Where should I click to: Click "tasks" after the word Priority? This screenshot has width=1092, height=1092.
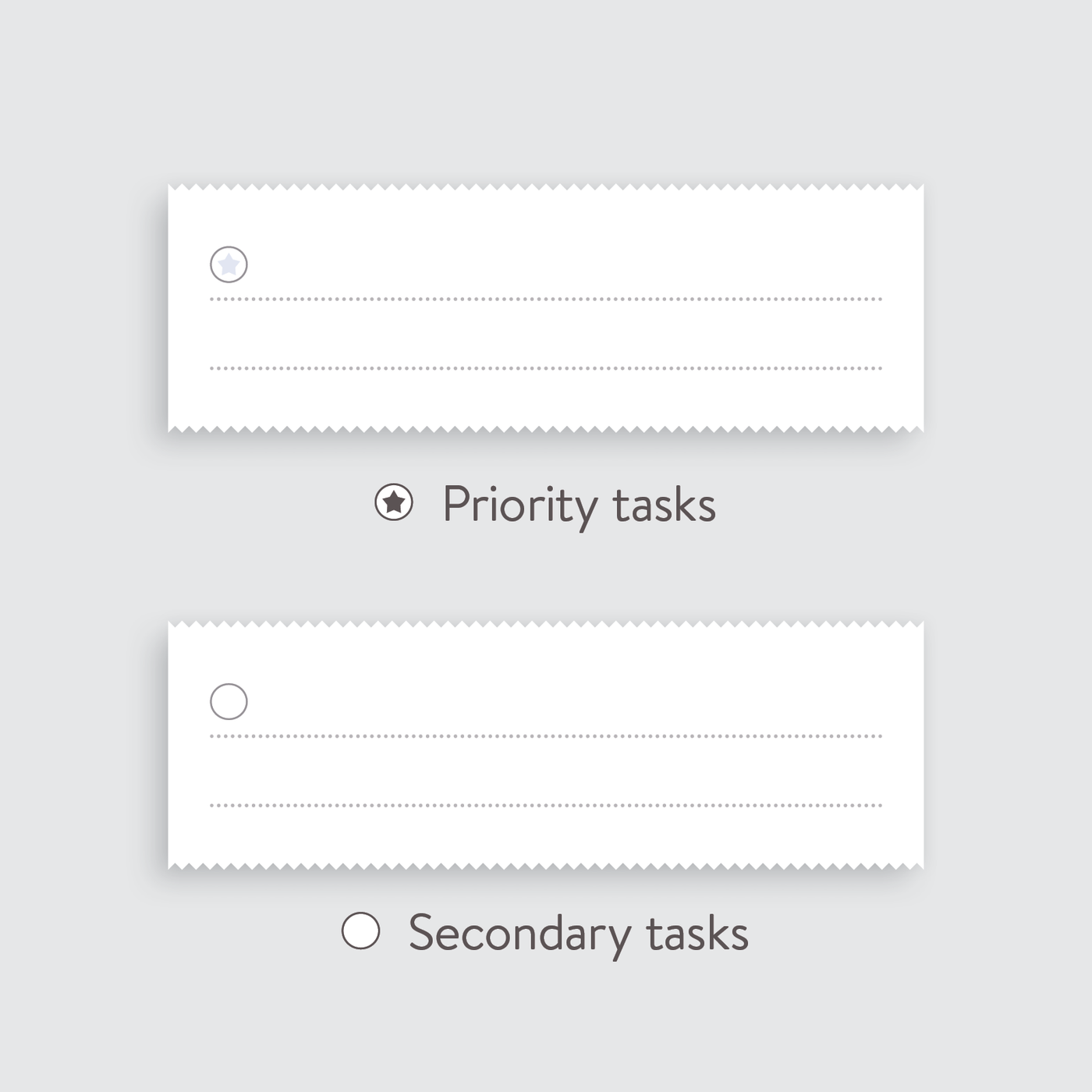(x=664, y=505)
